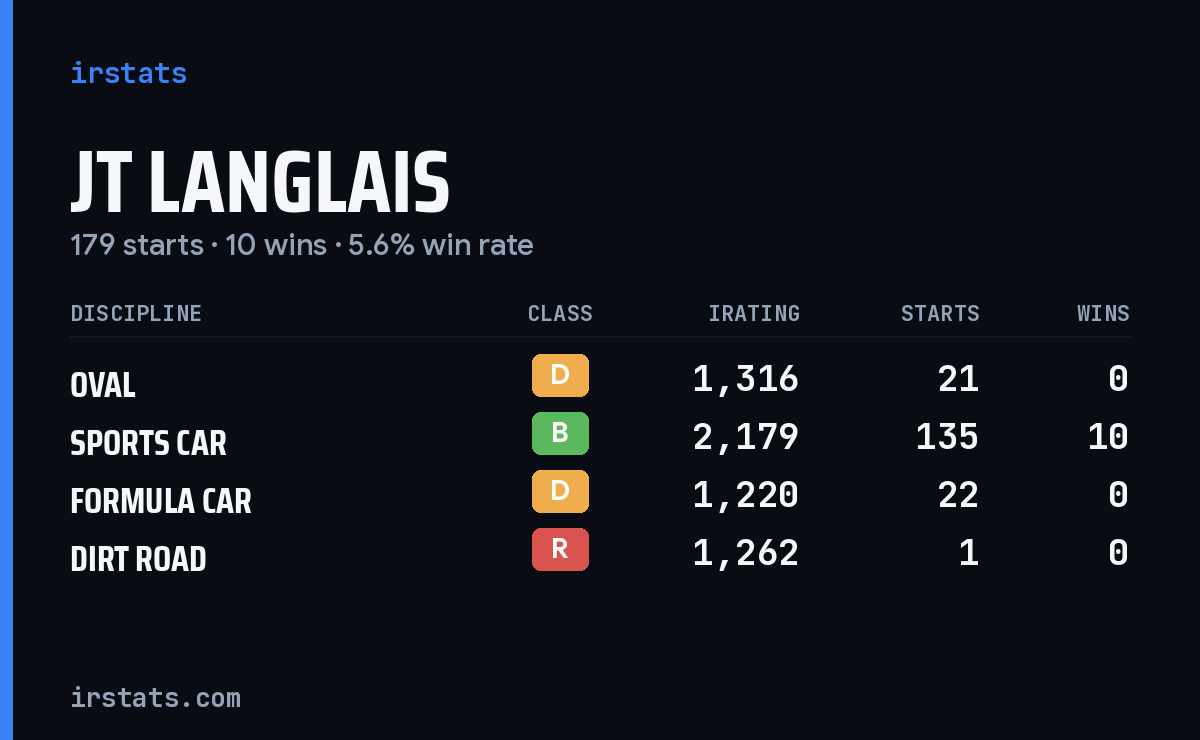Image resolution: width=1200 pixels, height=740 pixels.
Task: Click the irstats logo link
Action: tap(128, 73)
